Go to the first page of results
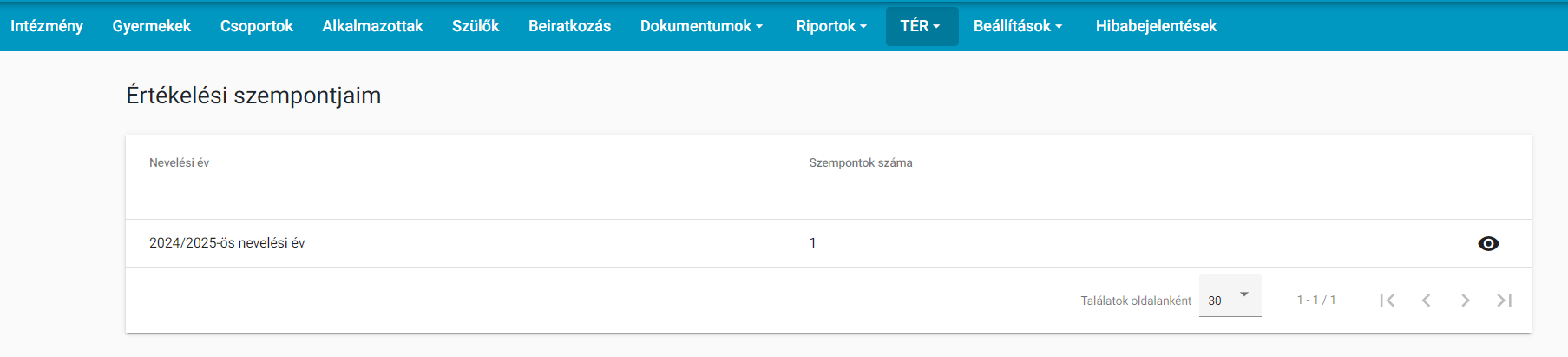The image size is (1568, 357). (x=1388, y=301)
